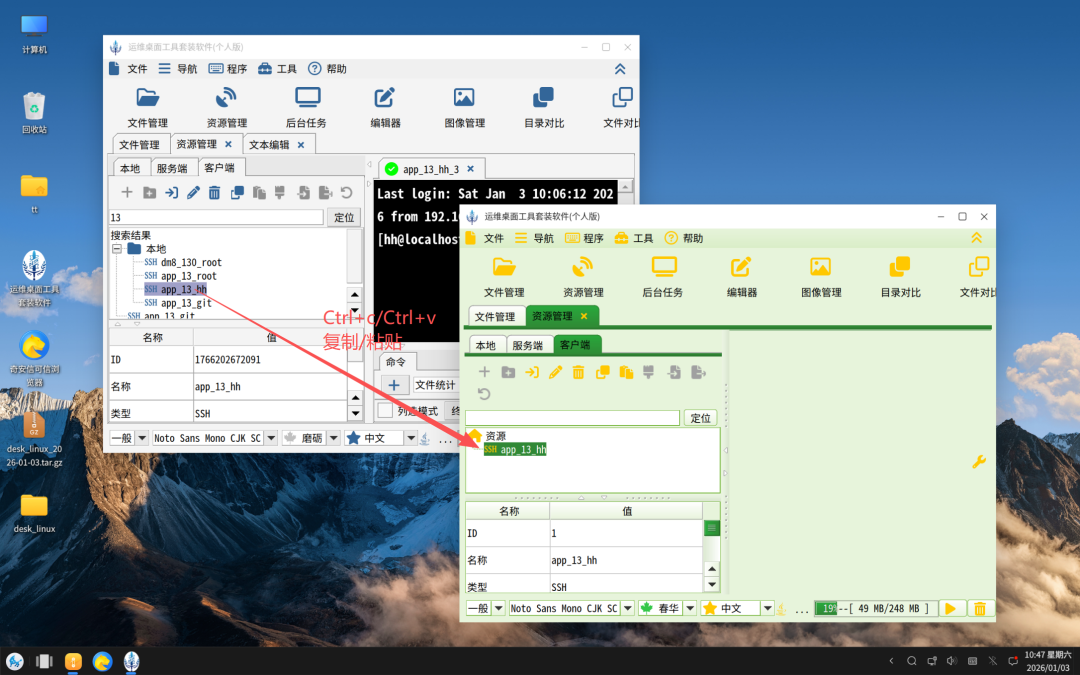
Task: Collapse toolbar chevron in green window menu bar
Action: [x=977, y=238]
